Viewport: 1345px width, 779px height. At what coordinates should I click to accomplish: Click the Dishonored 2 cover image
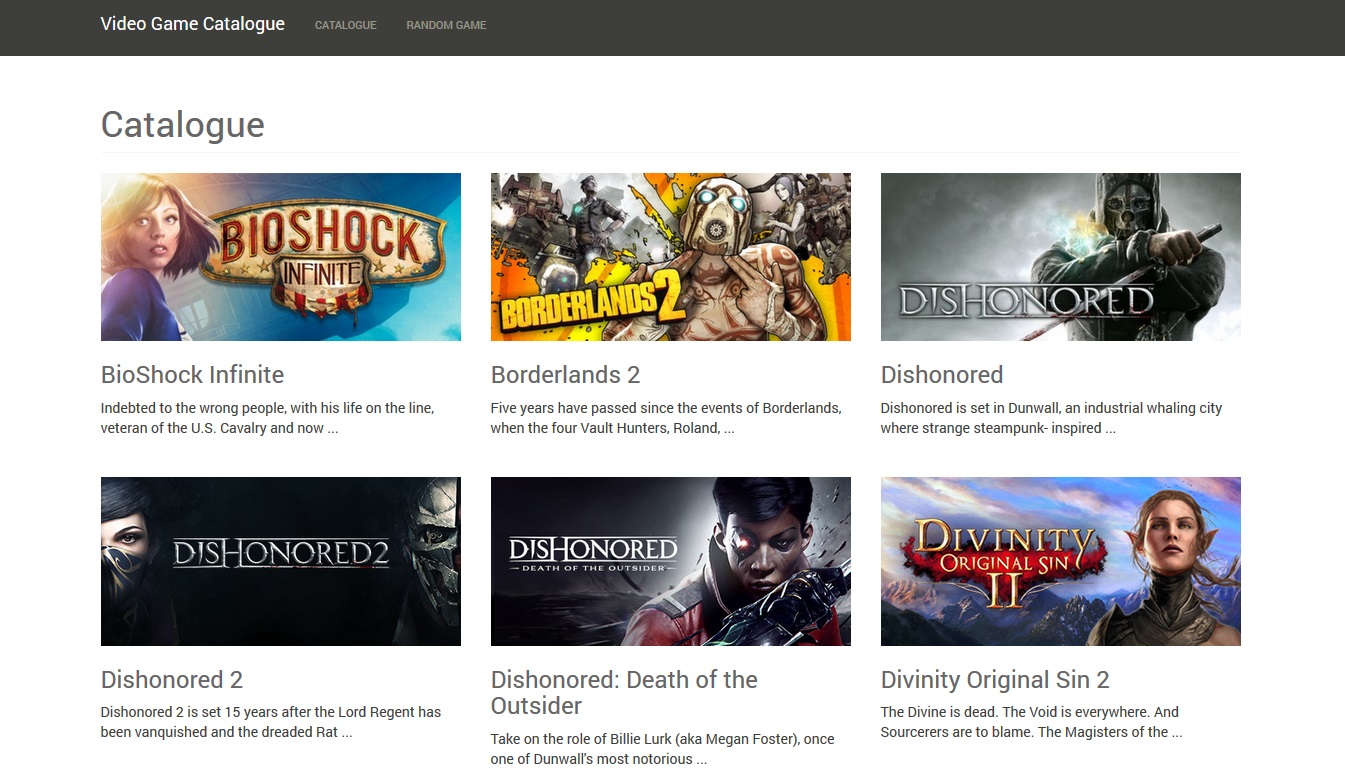pos(280,560)
